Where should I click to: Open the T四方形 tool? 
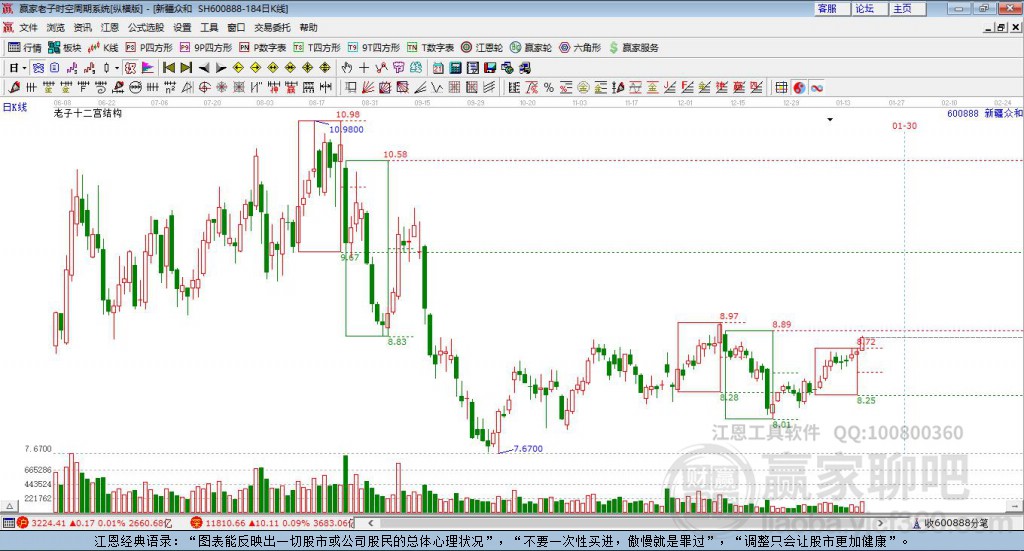317,48
